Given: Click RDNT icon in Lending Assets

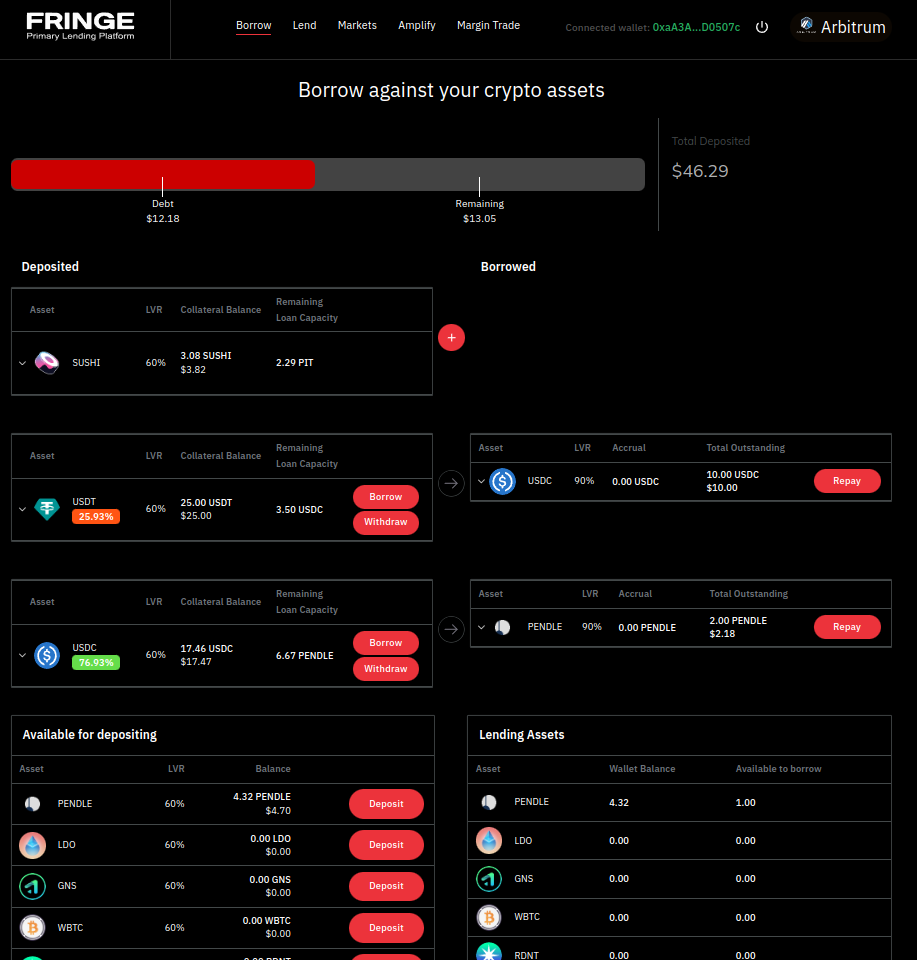Looking at the screenshot, I should click(x=488, y=951).
